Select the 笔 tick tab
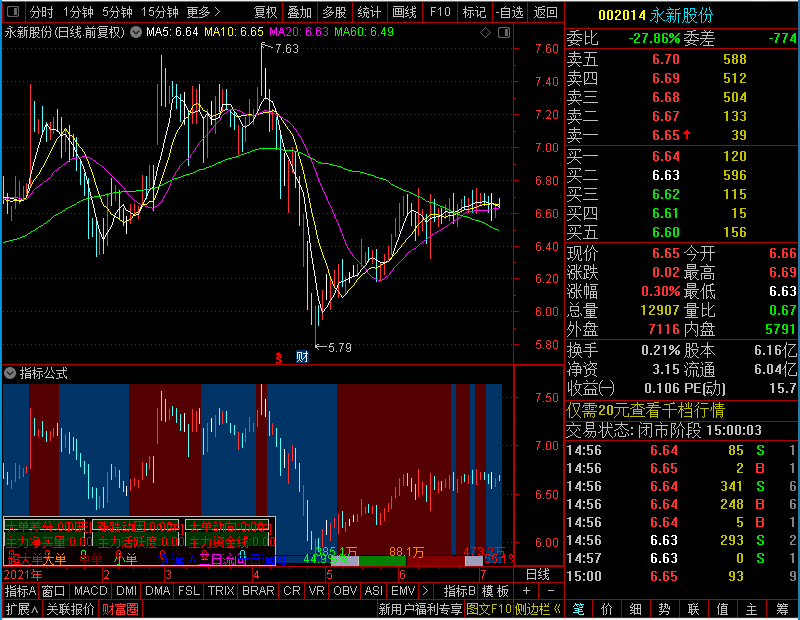The height and width of the screenshot is (620, 800). (x=579, y=609)
